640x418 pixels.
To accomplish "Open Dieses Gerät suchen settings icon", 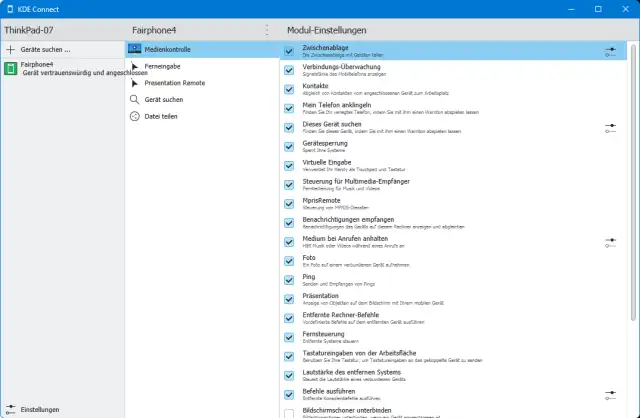I will pos(611,128).
